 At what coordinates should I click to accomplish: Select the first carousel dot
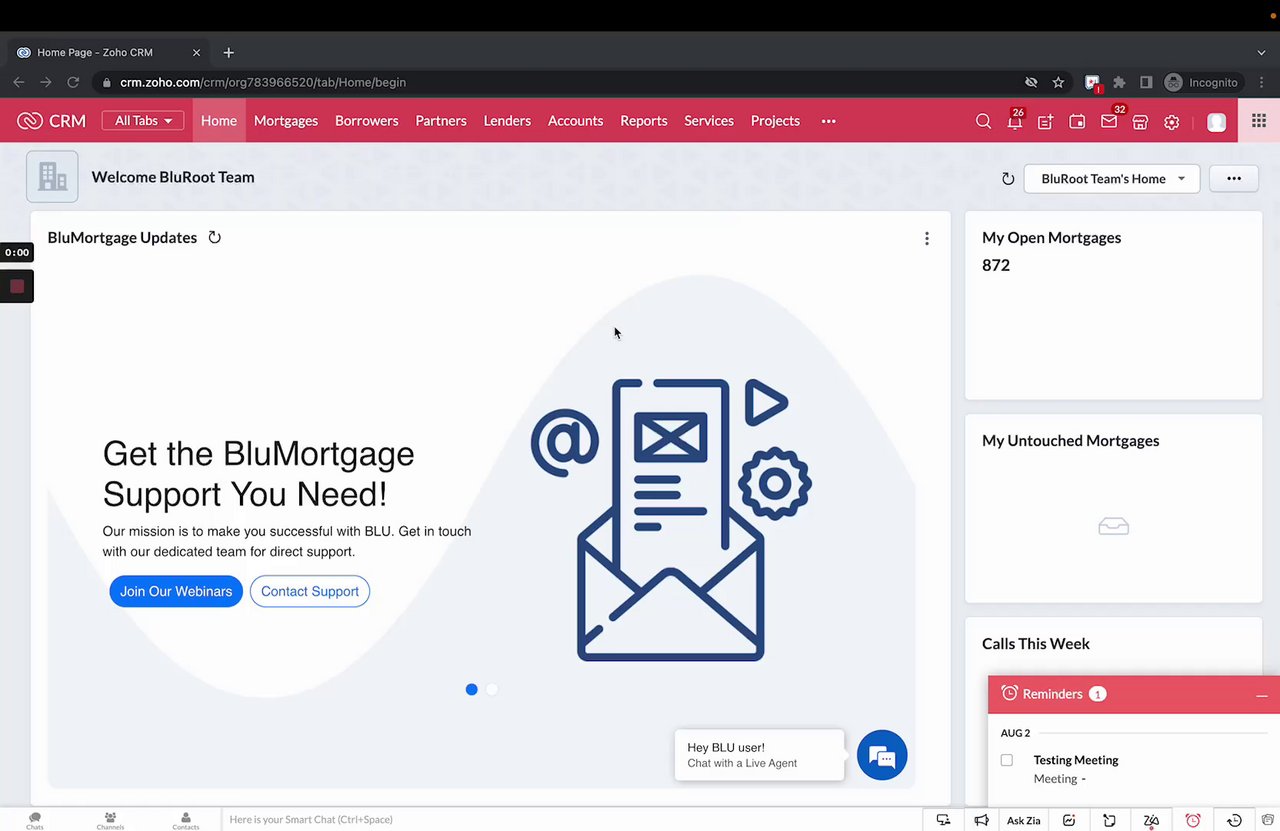[472, 689]
